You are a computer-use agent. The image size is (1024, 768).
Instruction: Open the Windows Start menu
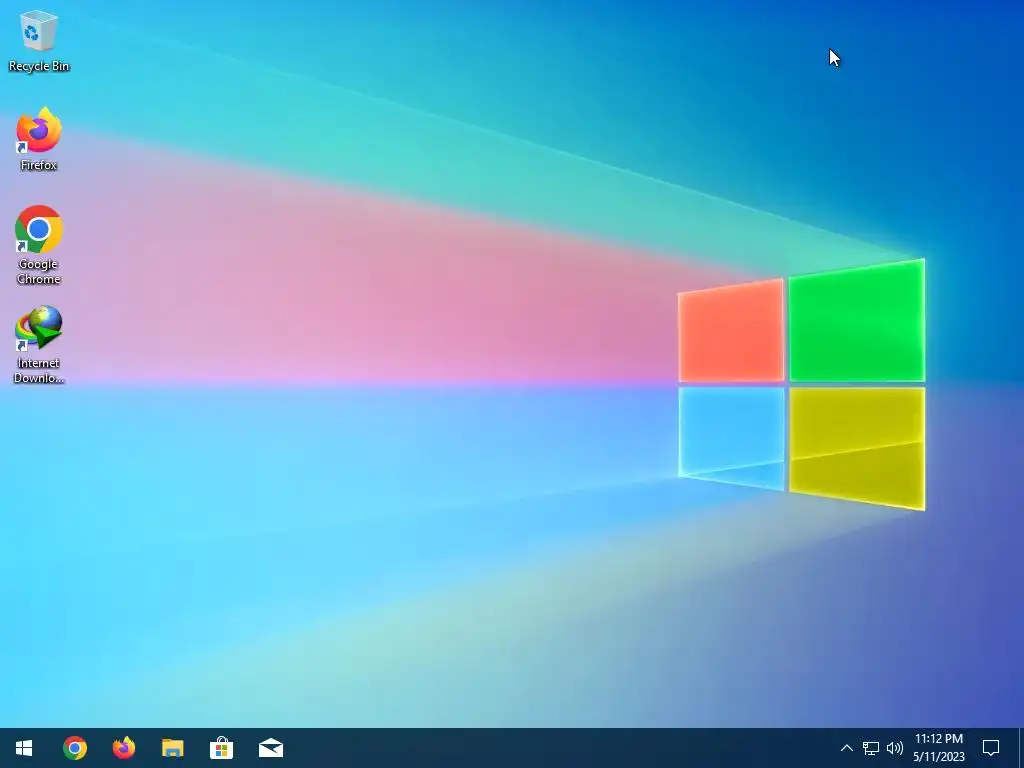(24, 748)
